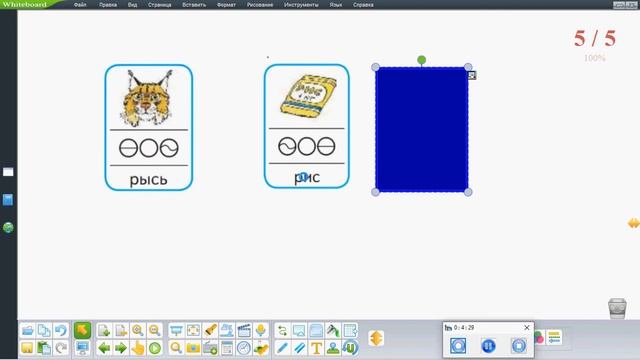
Task: Select the orange arrow selection tool
Action: tap(82, 330)
